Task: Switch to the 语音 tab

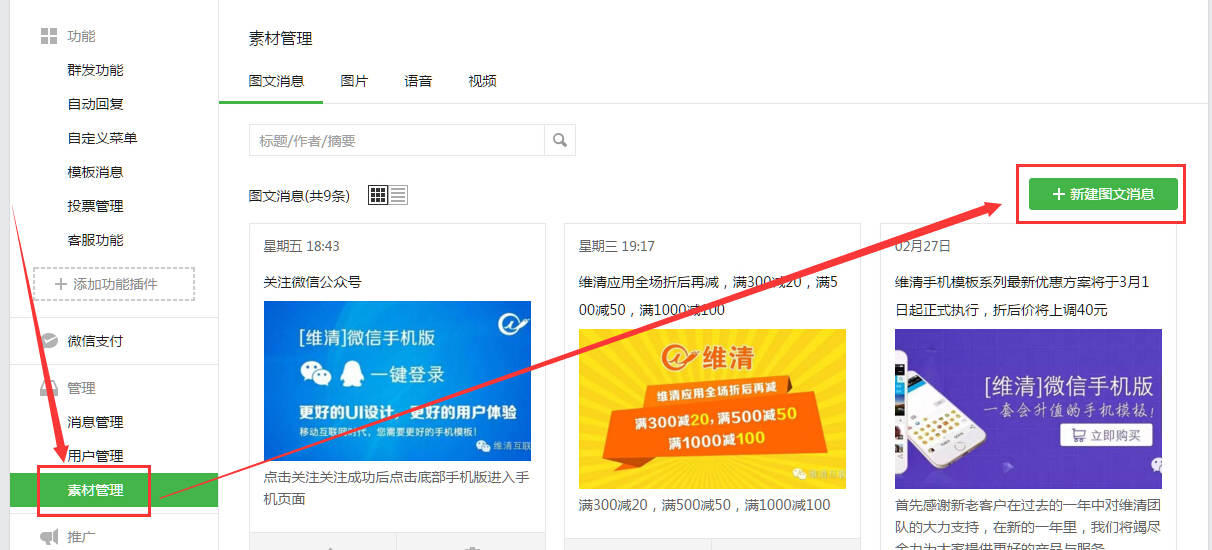Action: (x=418, y=81)
